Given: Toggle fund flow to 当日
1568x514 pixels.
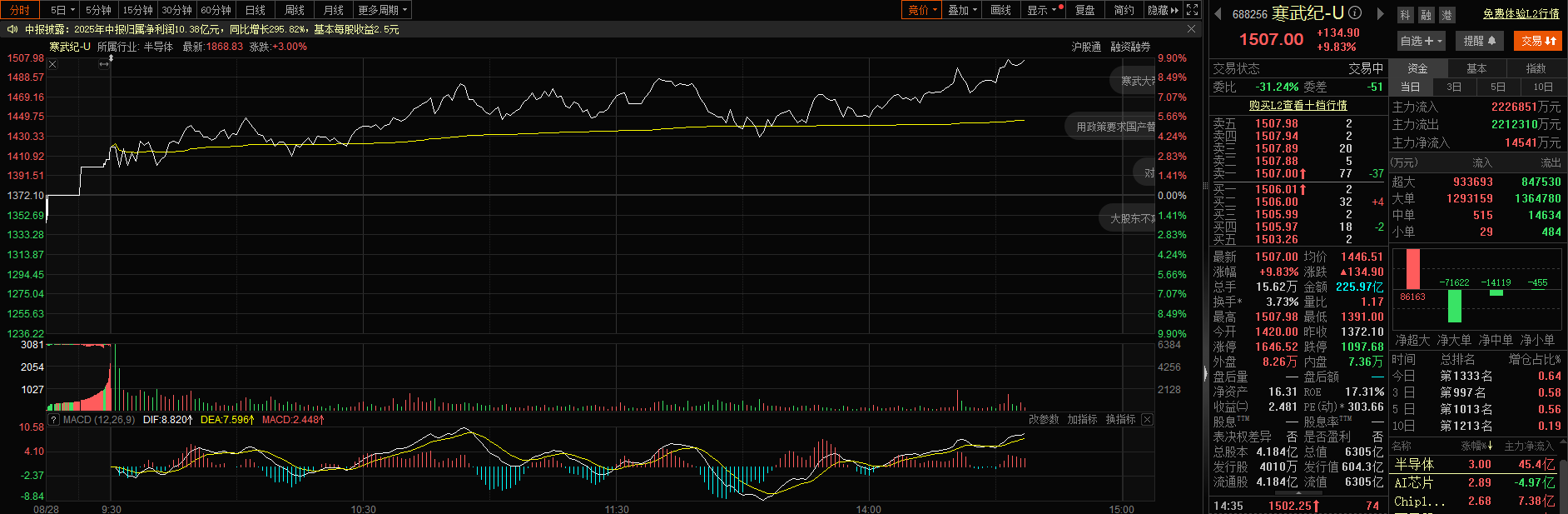Looking at the screenshot, I should pos(1410,87).
